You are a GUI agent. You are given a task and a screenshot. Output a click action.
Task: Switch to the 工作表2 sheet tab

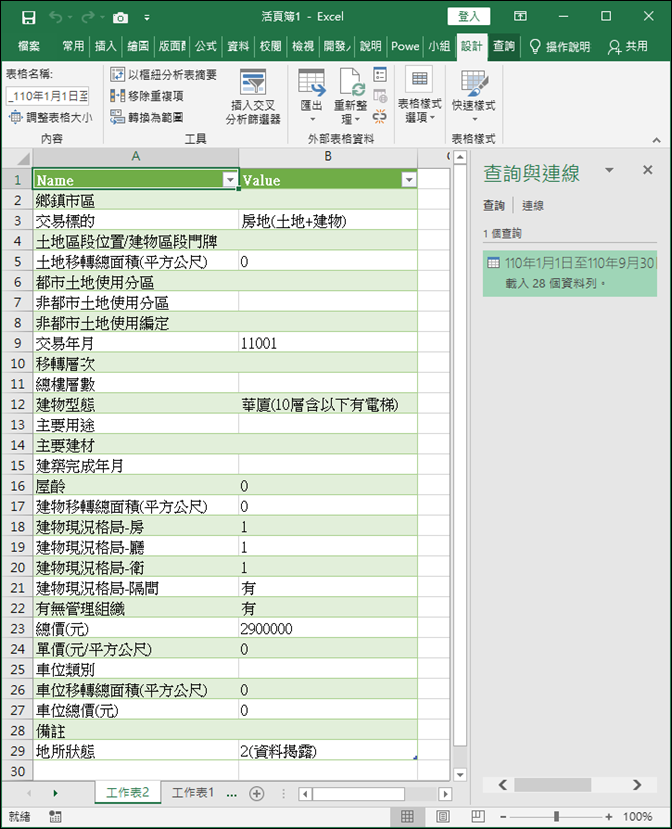(128, 793)
